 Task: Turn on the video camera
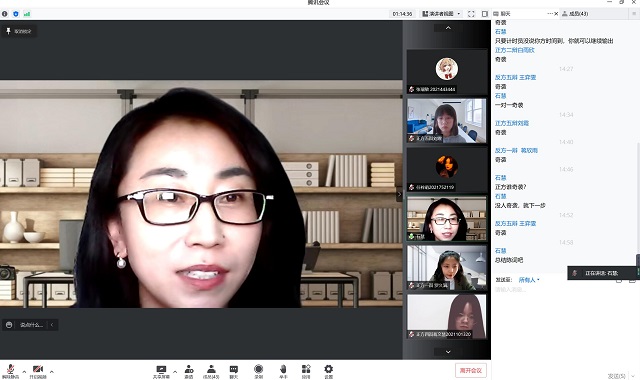click(x=38, y=371)
